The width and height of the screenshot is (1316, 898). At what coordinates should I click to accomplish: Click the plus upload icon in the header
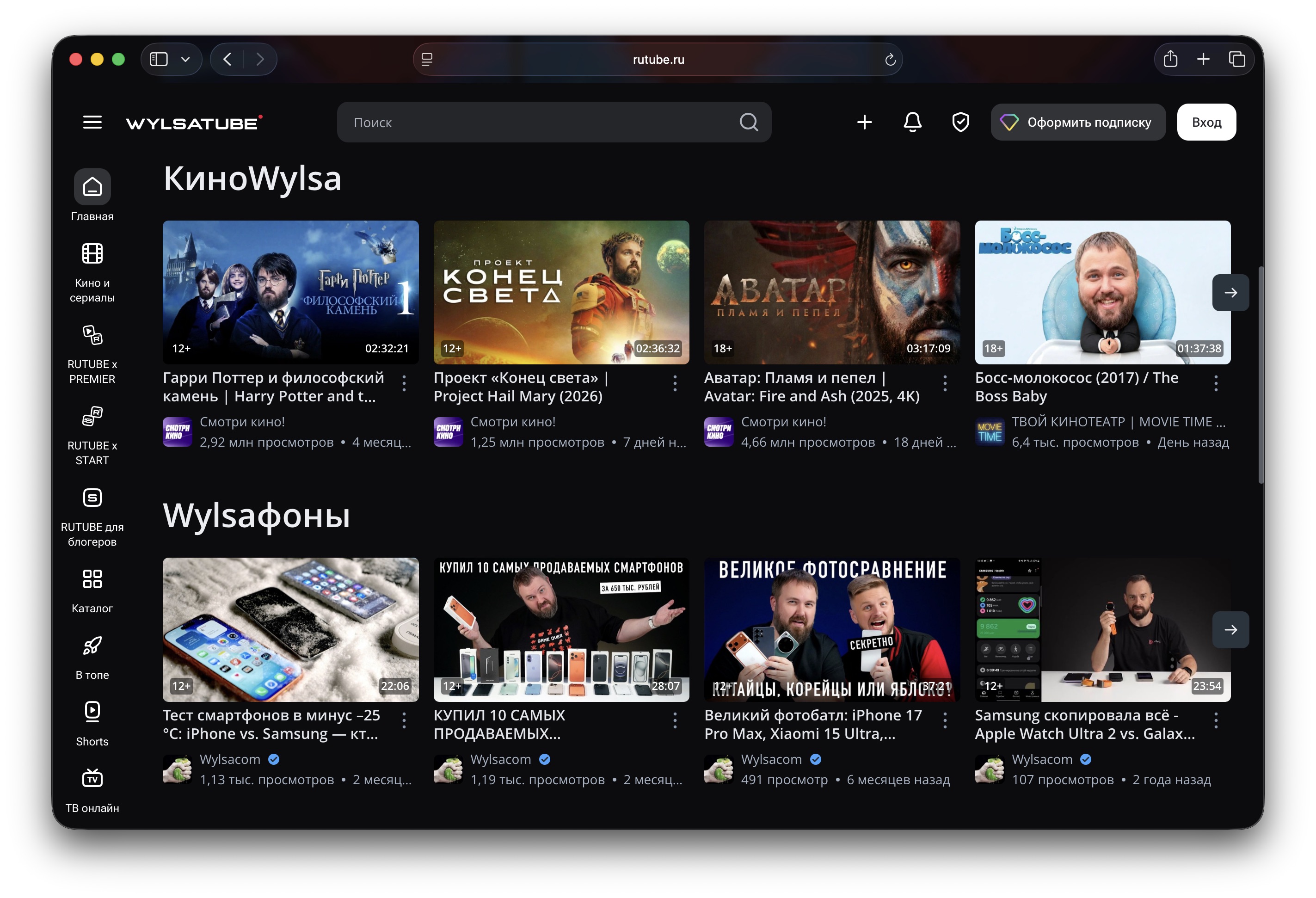tap(864, 122)
